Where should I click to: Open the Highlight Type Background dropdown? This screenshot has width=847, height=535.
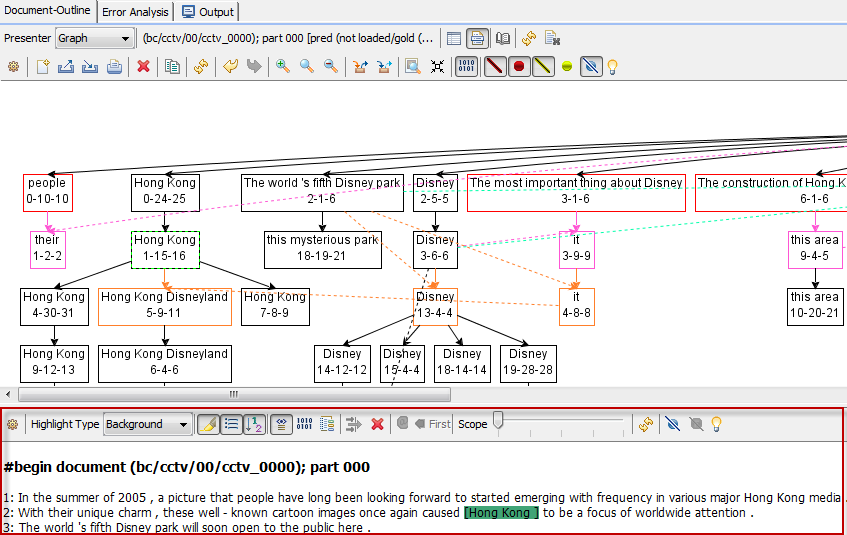click(x=147, y=424)
